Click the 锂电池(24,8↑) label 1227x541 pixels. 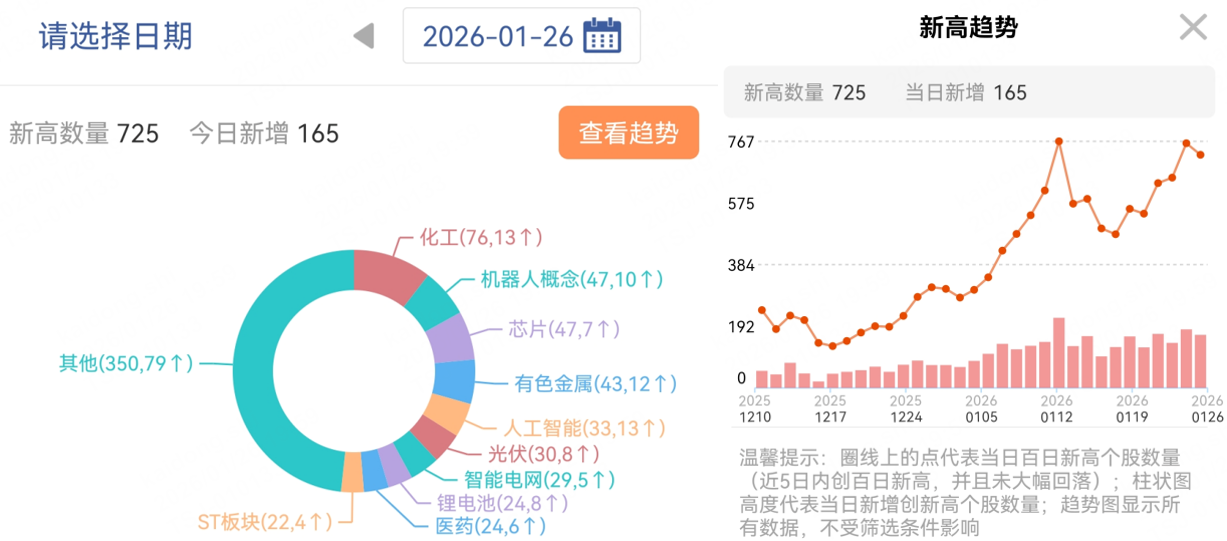502,503
